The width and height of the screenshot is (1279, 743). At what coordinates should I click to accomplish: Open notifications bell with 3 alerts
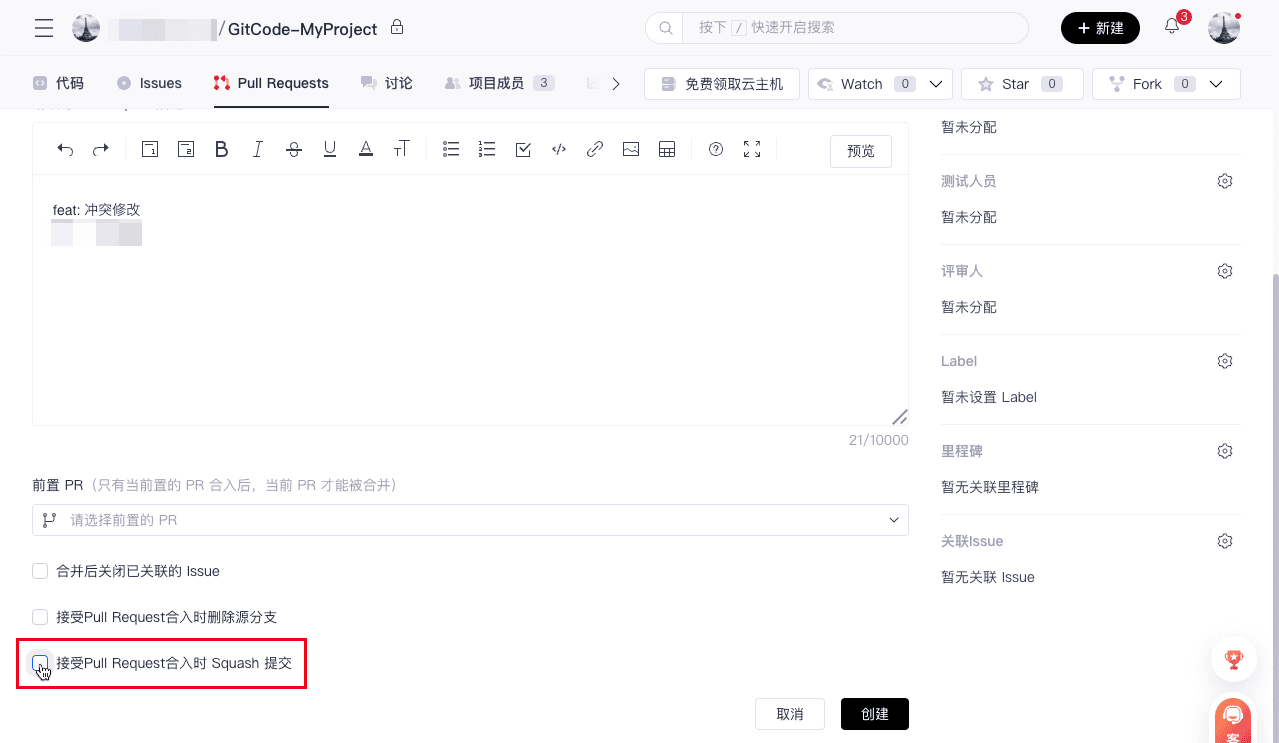1172,27
